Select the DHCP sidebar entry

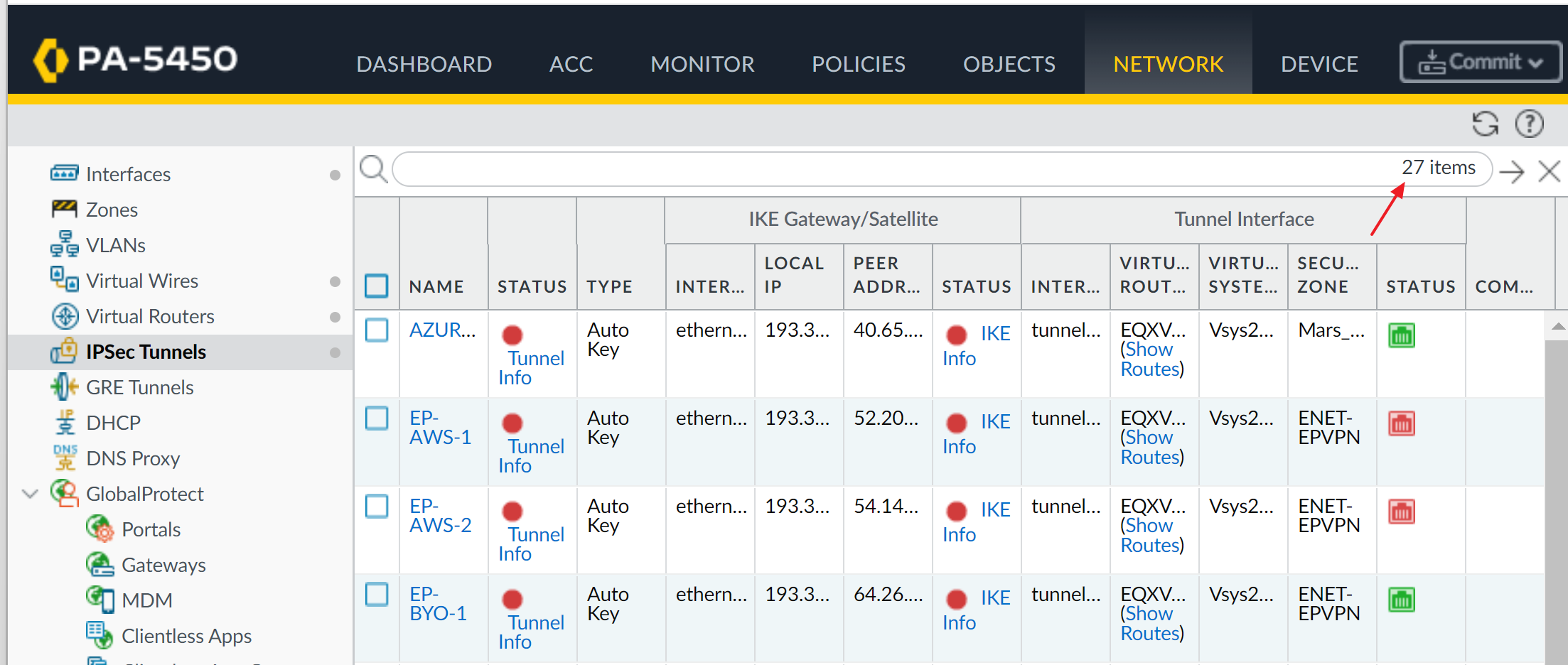[114, 422]
